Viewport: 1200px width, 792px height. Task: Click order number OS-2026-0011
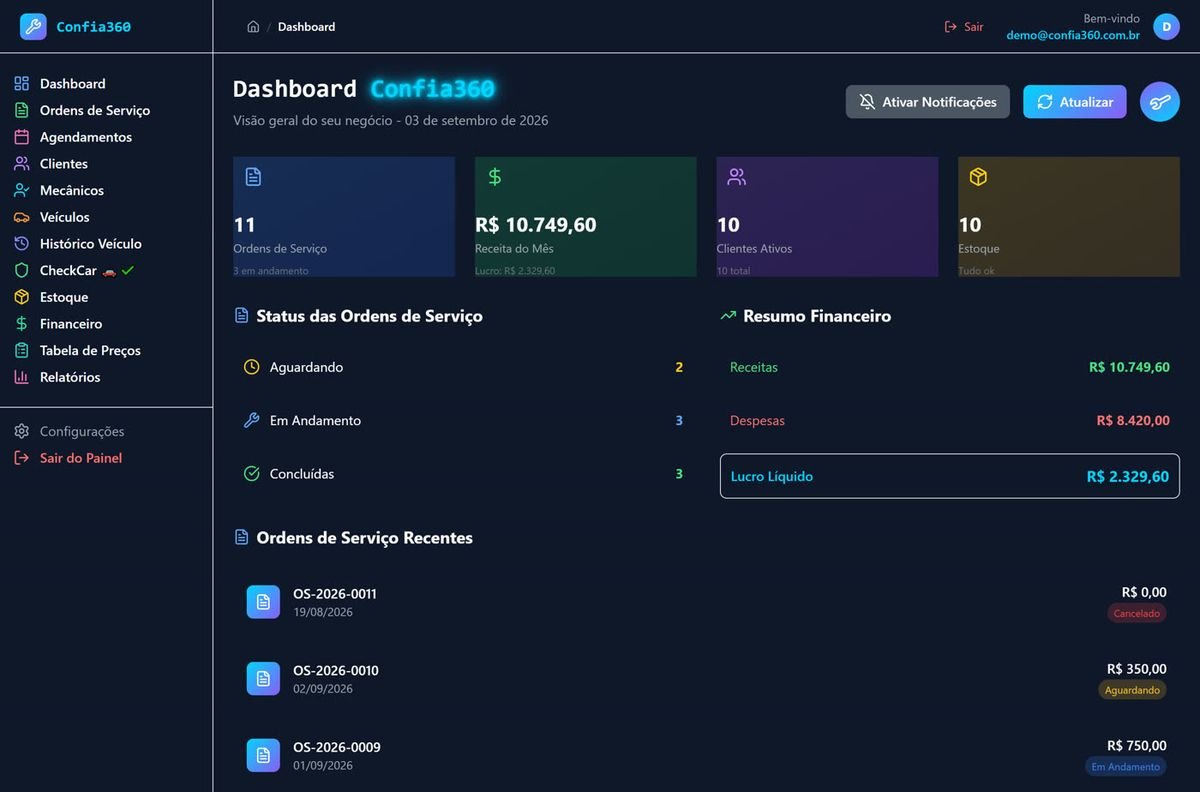tap(335, 594)
